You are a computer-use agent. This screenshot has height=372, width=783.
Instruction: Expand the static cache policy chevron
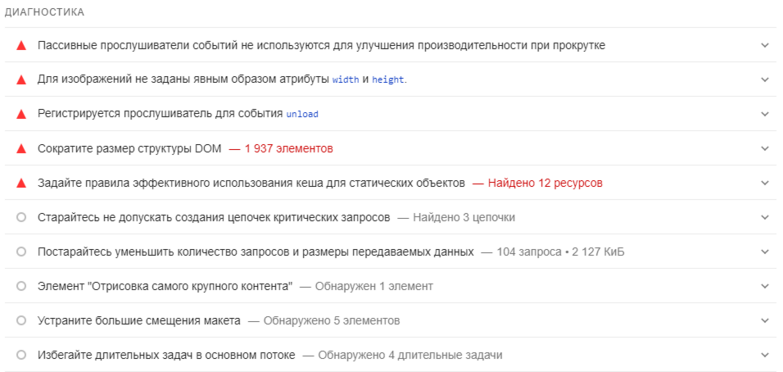click(765, 183)
